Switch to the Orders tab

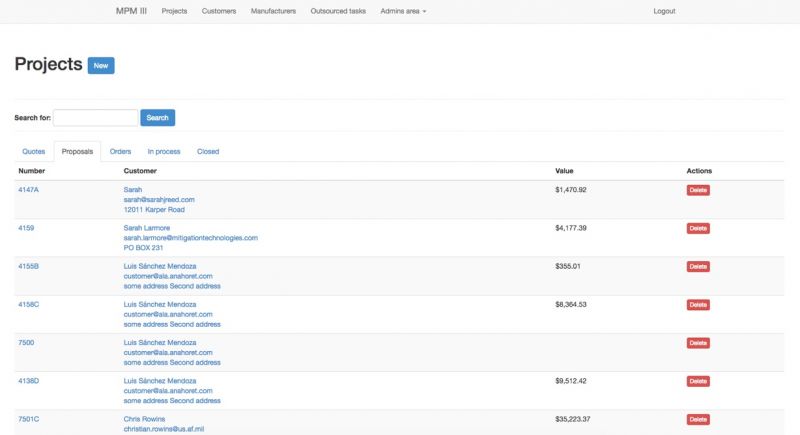(120, 151)
